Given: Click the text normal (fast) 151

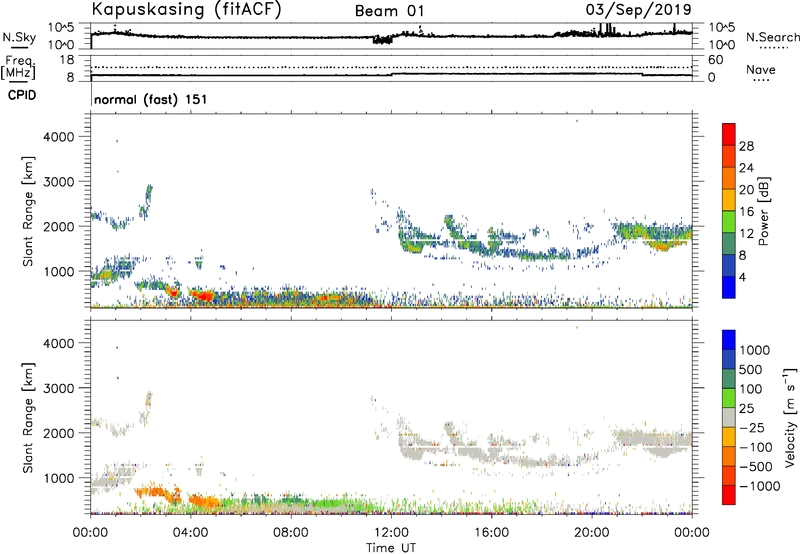Looking at the screenshot, I should pyautogui.click(x=151, y=99).
